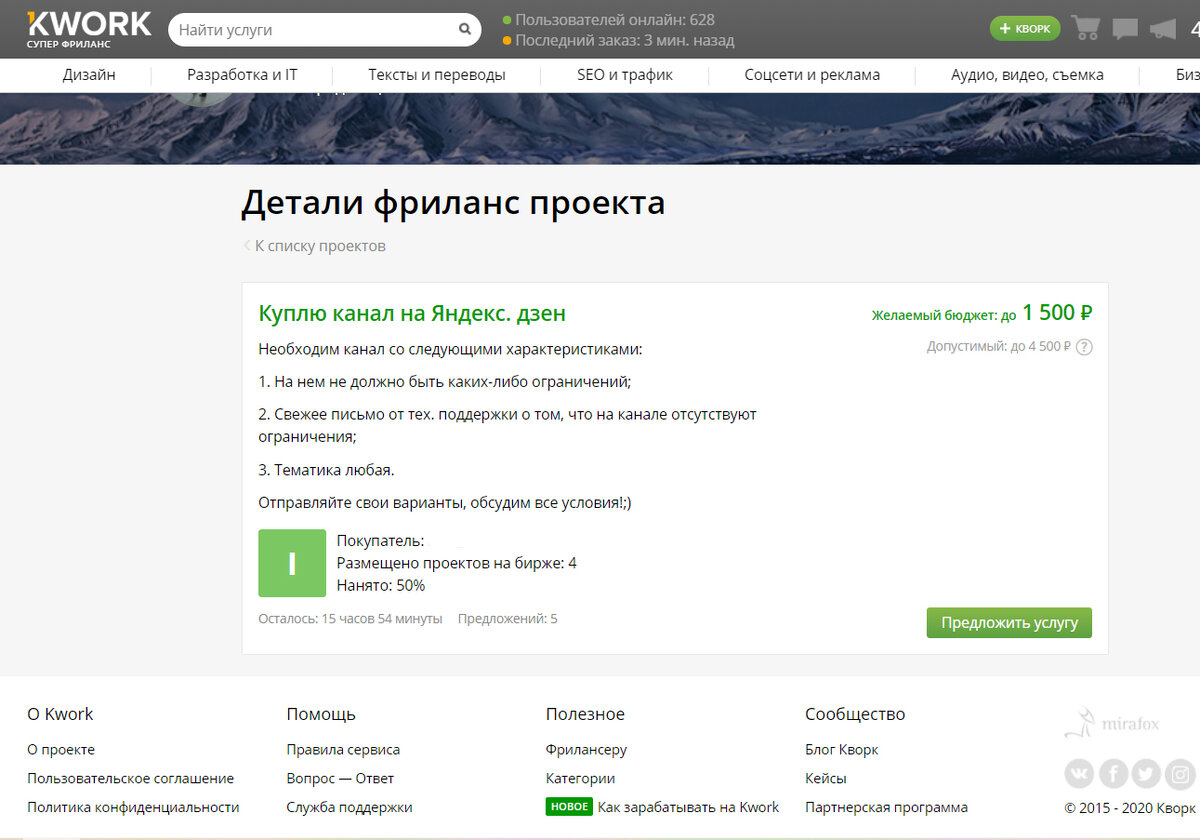This screenshot has height=840, width=1200.
Task: Open Служба поддержки link
Action: pyautogui.click(x=349, y=807)
